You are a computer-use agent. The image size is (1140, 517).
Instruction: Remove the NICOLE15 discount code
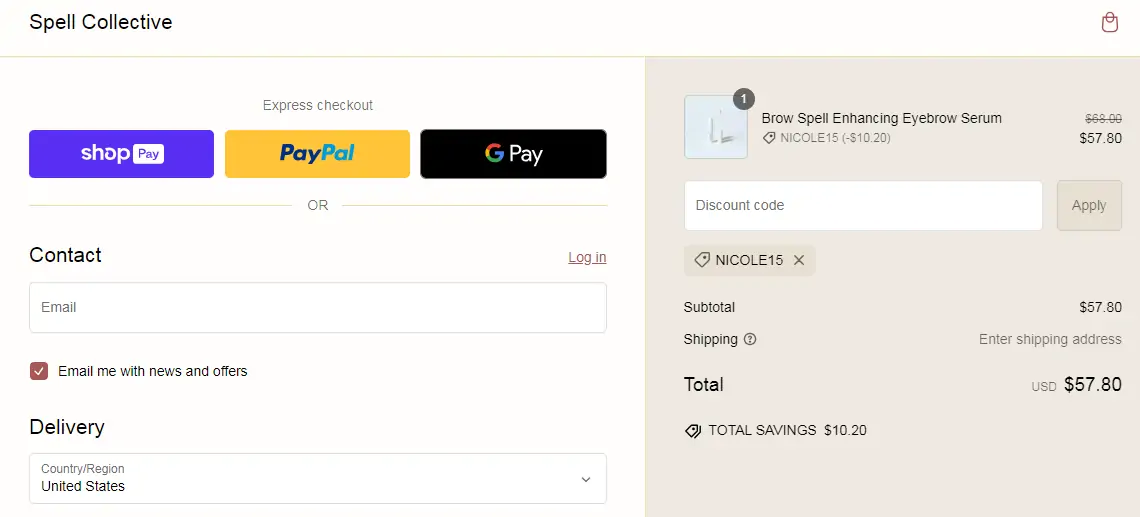coord(799,260)
